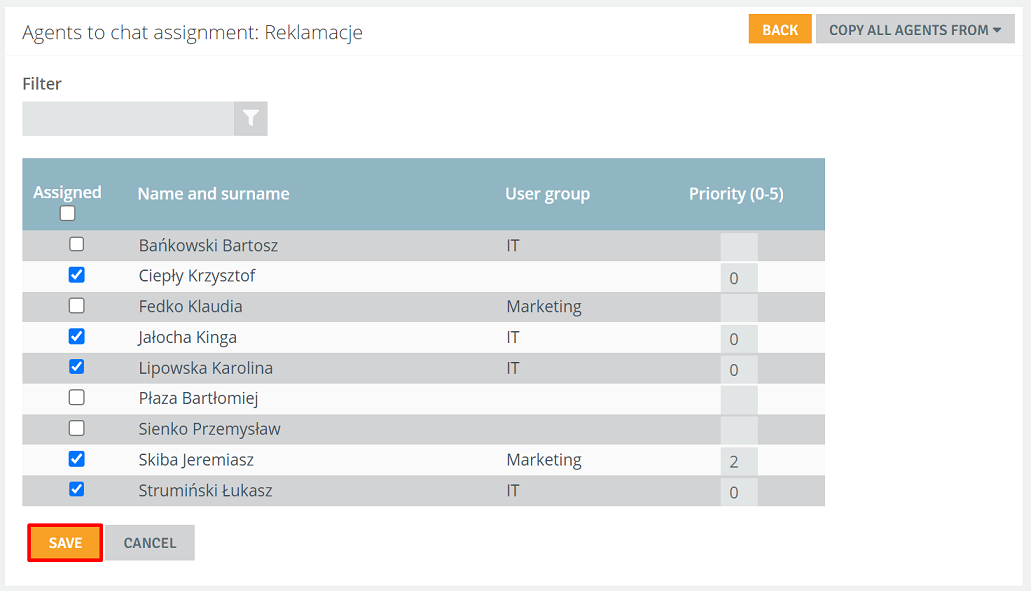Uncheck Lipowska Karolina checkbox
The height and width of the screenshot is (591, 1031).
(x=76, y=367)
